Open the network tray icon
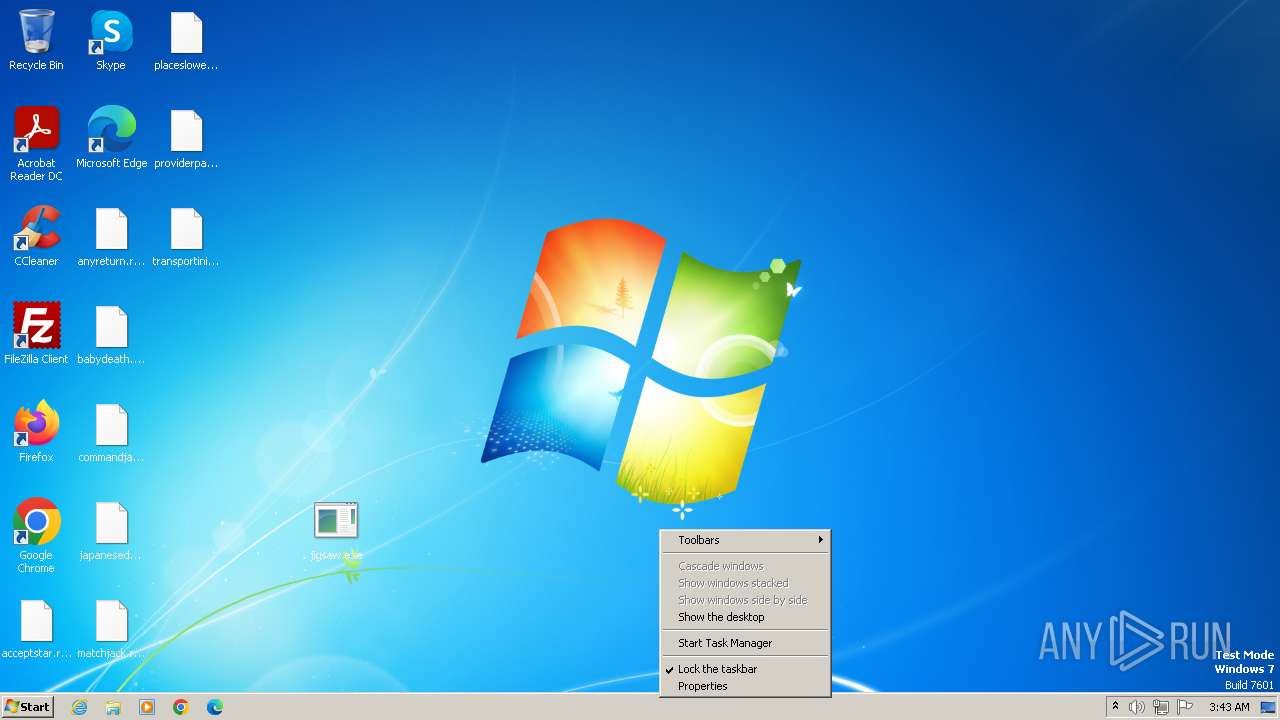1280x720 pixels. (1161, 707)
